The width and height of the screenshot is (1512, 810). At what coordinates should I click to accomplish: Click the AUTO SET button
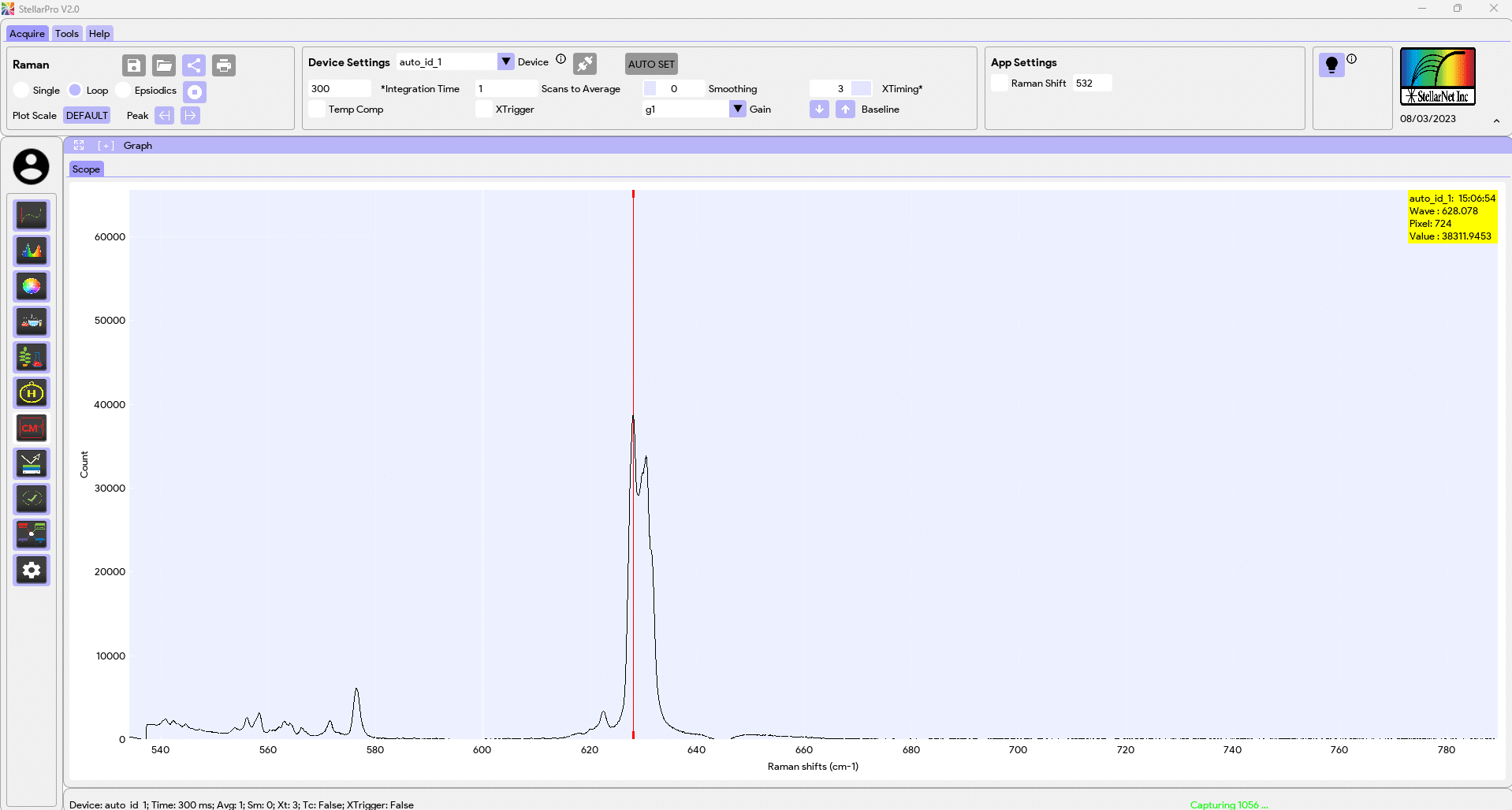(x=651, y=64)
